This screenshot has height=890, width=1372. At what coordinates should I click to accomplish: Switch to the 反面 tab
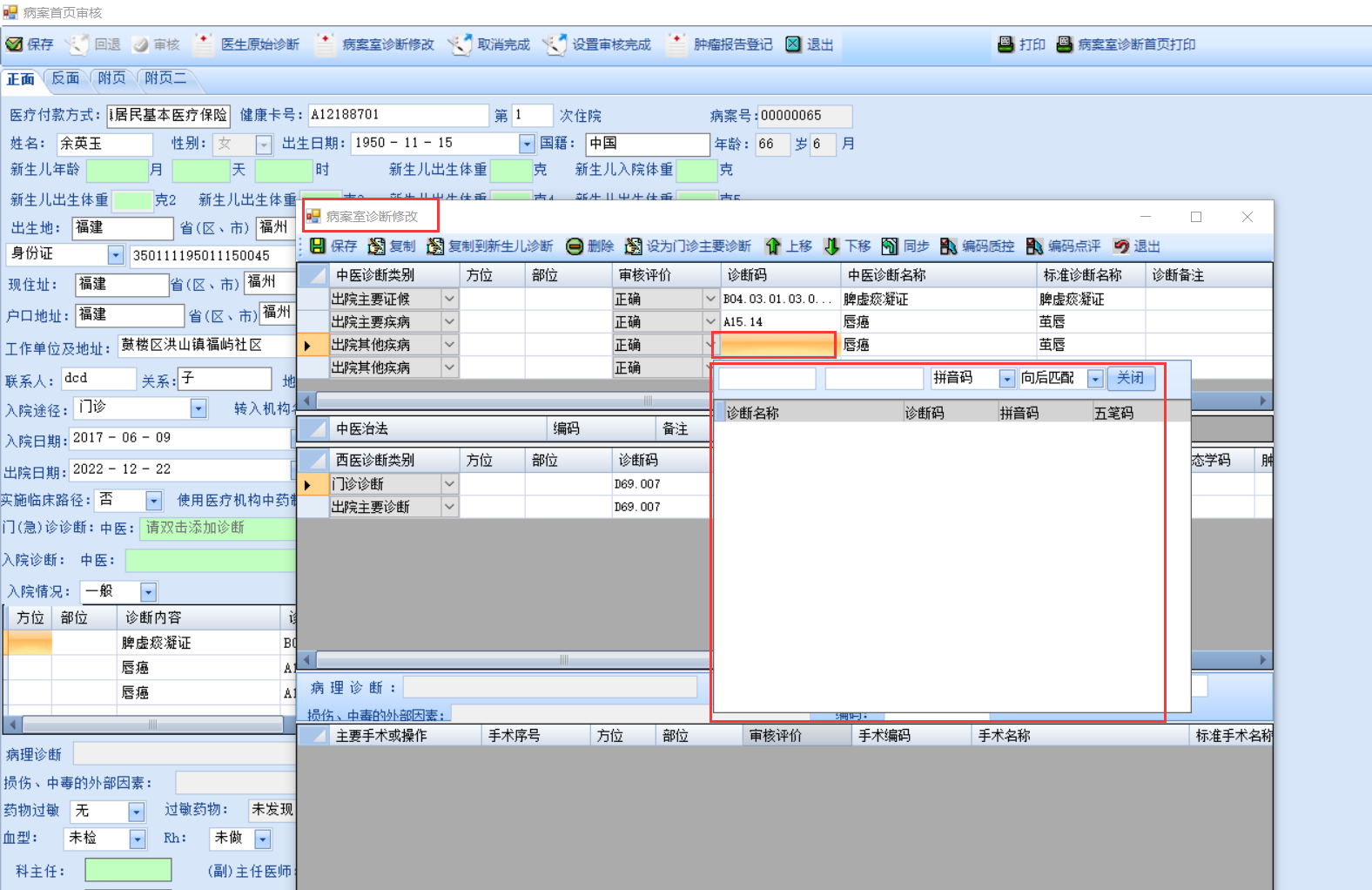point(65,78)
